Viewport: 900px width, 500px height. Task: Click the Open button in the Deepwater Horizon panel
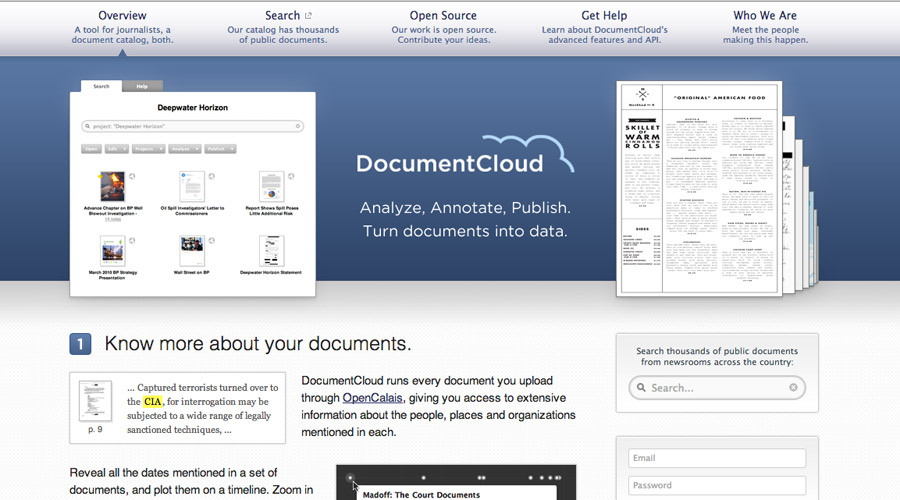(x=91, y=149)
